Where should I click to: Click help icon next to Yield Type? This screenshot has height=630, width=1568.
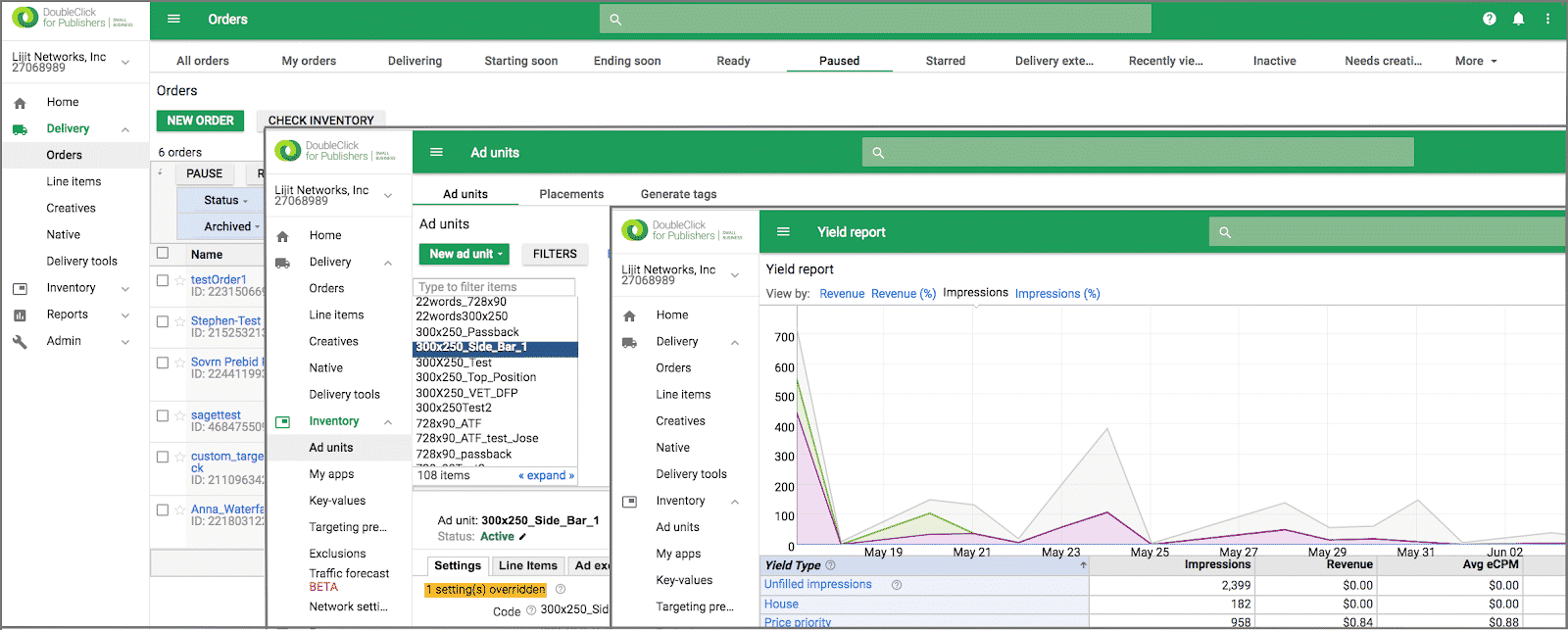point(830,565)
